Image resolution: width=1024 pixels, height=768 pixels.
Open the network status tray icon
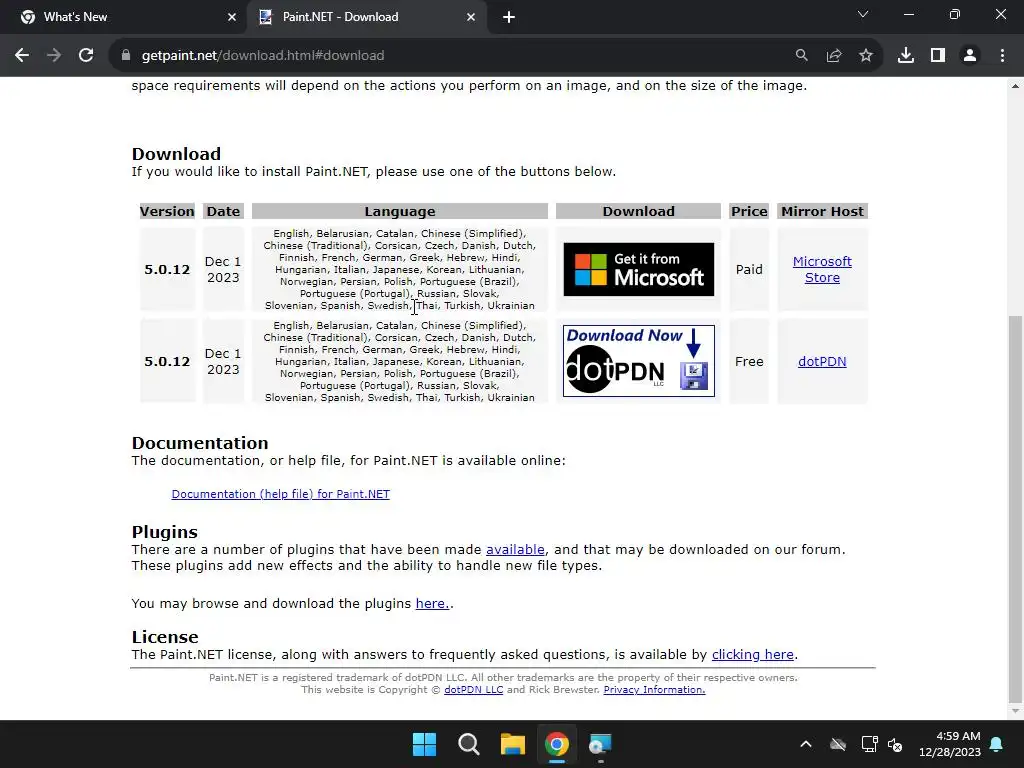tap(869, 744)
